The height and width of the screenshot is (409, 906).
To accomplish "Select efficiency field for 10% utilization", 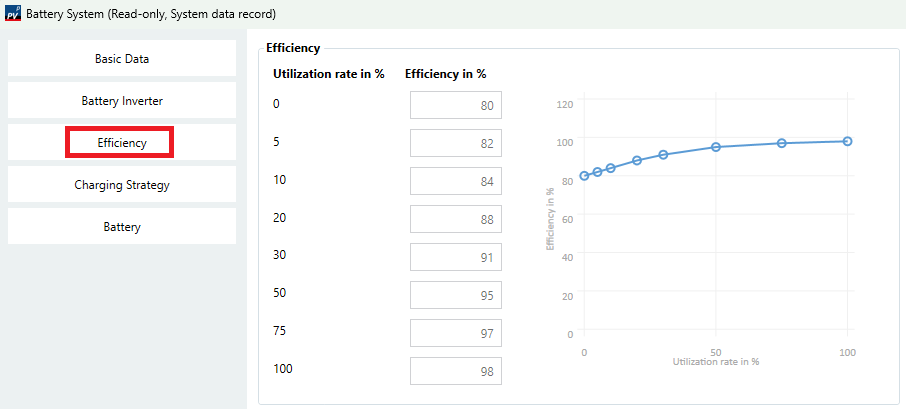I will pyautogui.click(x=456, y=181).
